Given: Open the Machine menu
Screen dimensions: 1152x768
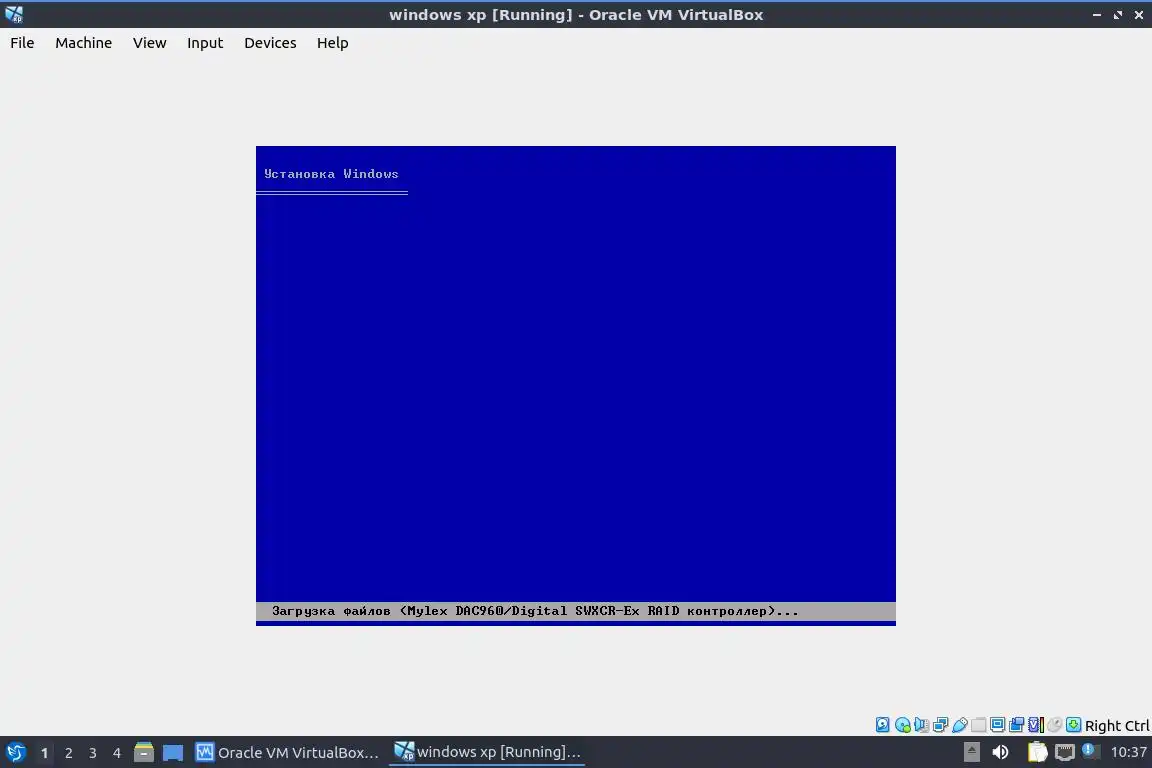Looking at the screenshot, I should pyautogui.click(x=83, y=43).
